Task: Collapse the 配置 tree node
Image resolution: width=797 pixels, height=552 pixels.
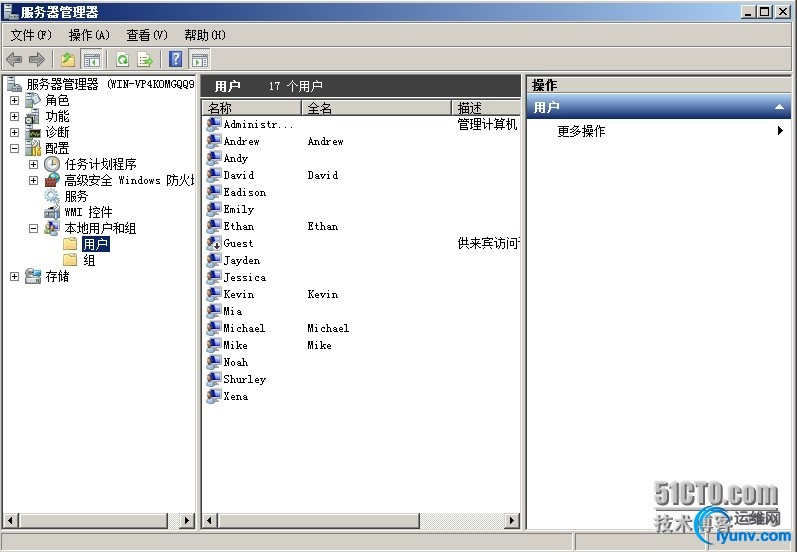Action: [x=14, y=148]
